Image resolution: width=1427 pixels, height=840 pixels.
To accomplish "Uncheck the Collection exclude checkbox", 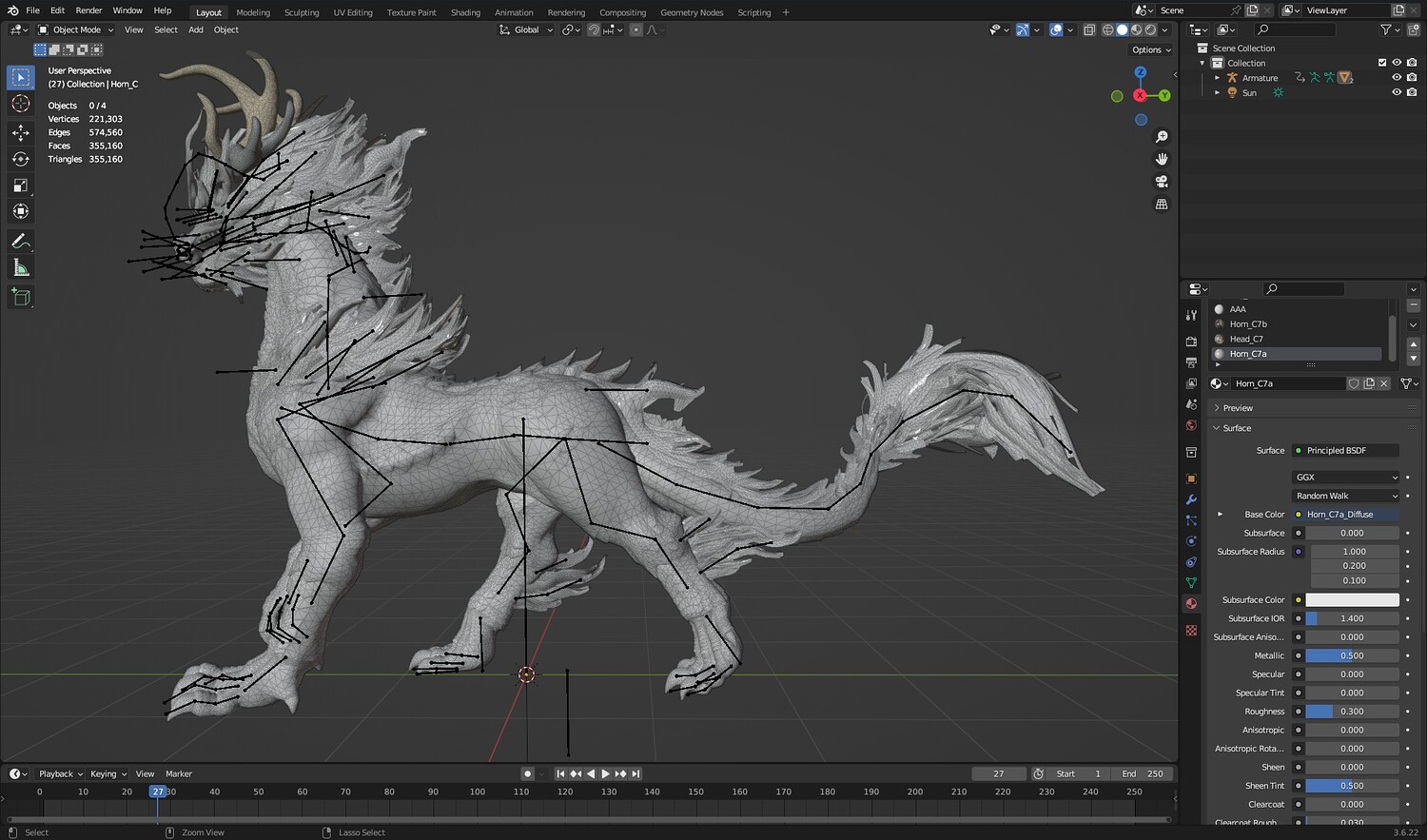I will (x=1382, y=63).
